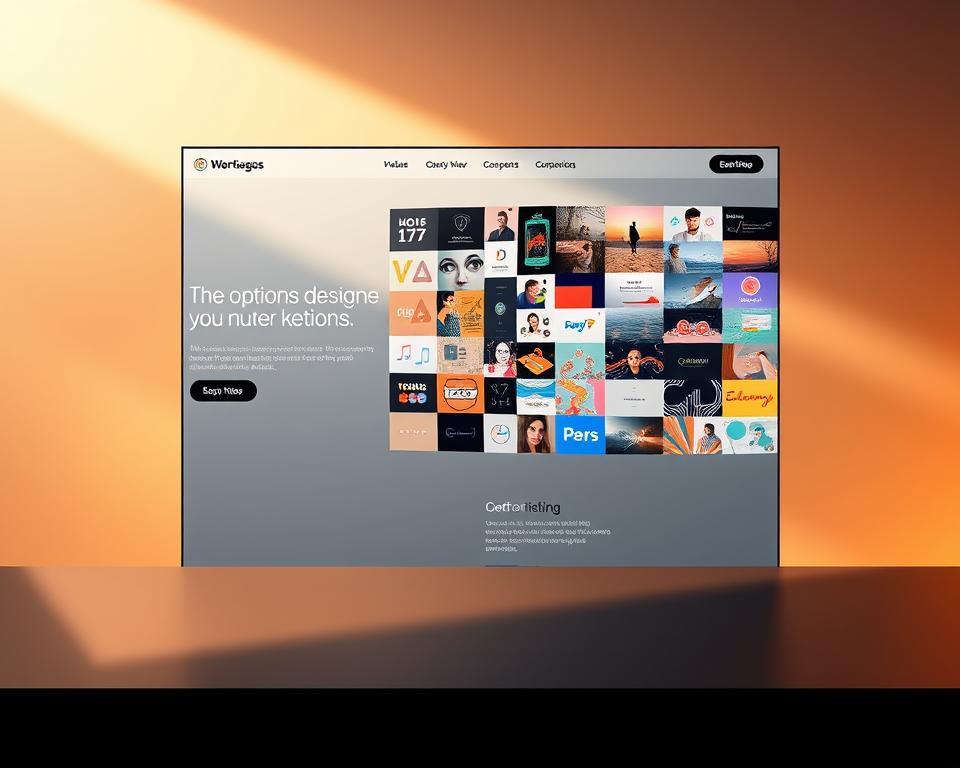The image size is (960, 768).
Task: Go to the Coopers nav link
Action: pyautogui.click(x=501, y=165)
